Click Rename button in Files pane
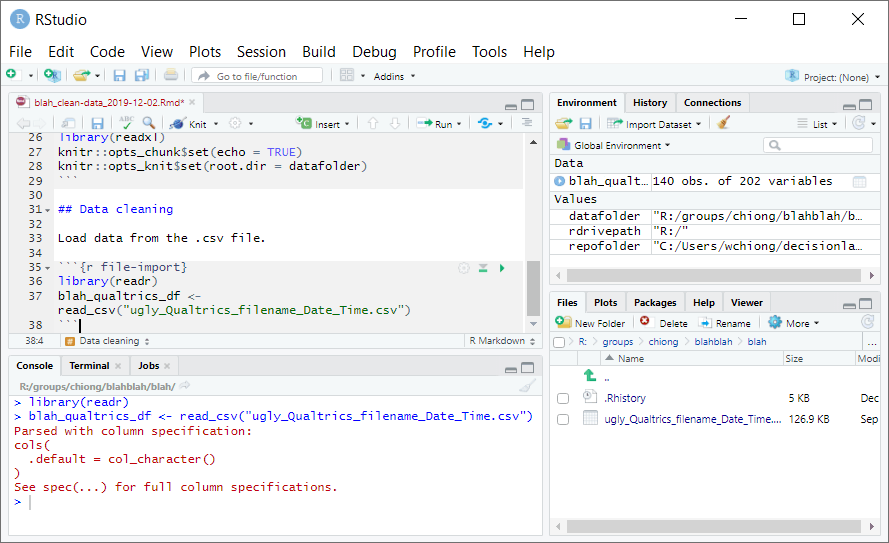This screenshot has width=889, height=543. tap(725, 323)
